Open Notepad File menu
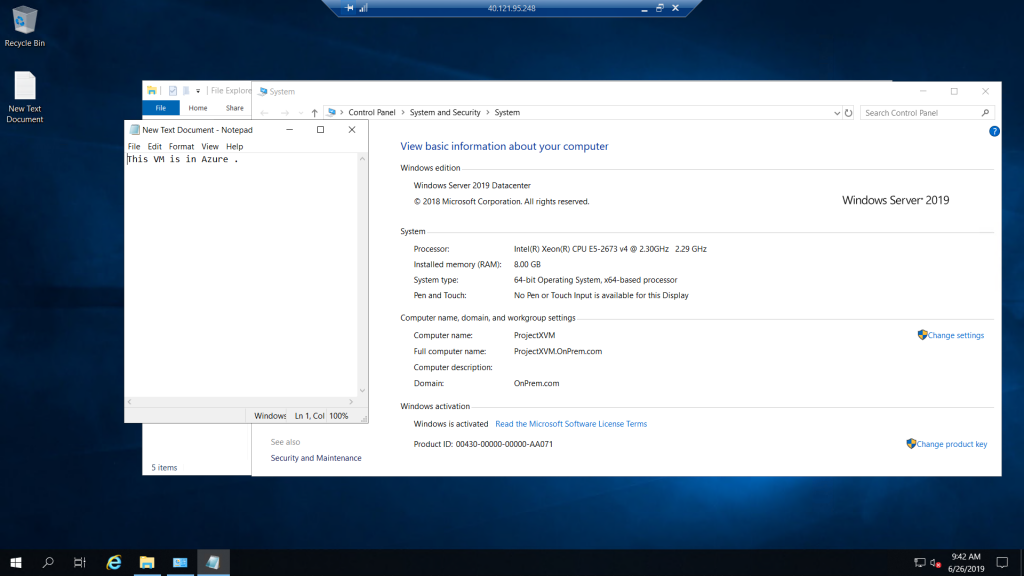 coord(134,146)
